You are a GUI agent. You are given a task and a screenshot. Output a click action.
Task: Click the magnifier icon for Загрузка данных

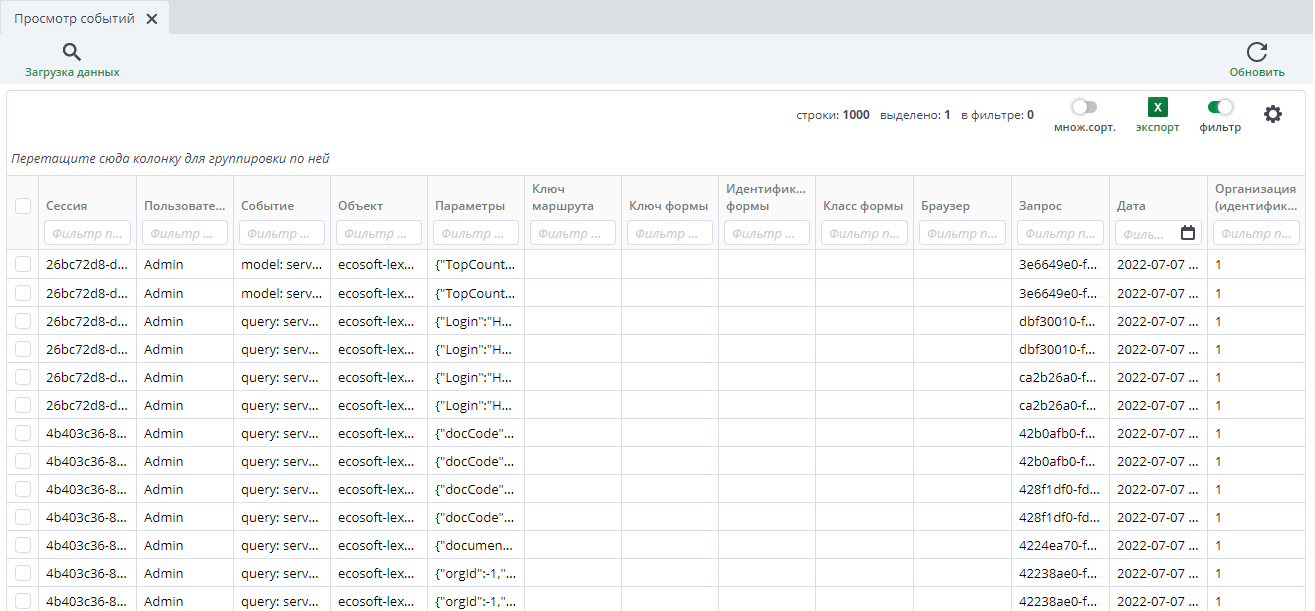72,53
